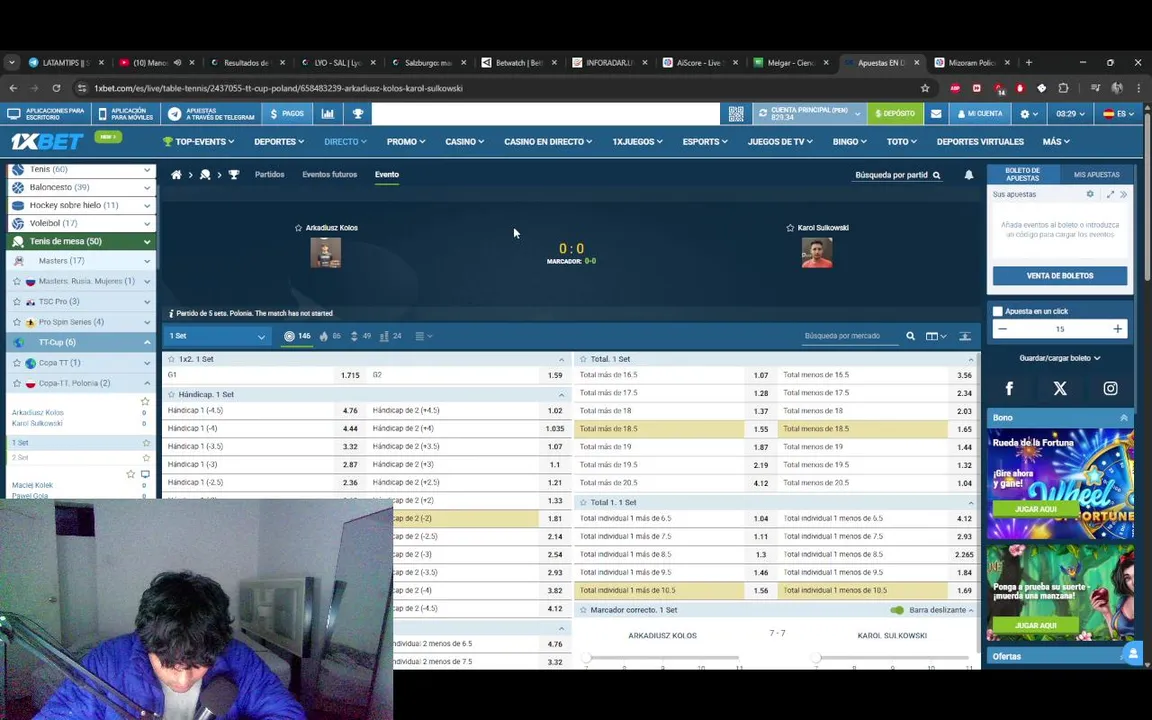
Task: Open the trophy results icon beside the statistics icon
Action: (x=358, y=114)
